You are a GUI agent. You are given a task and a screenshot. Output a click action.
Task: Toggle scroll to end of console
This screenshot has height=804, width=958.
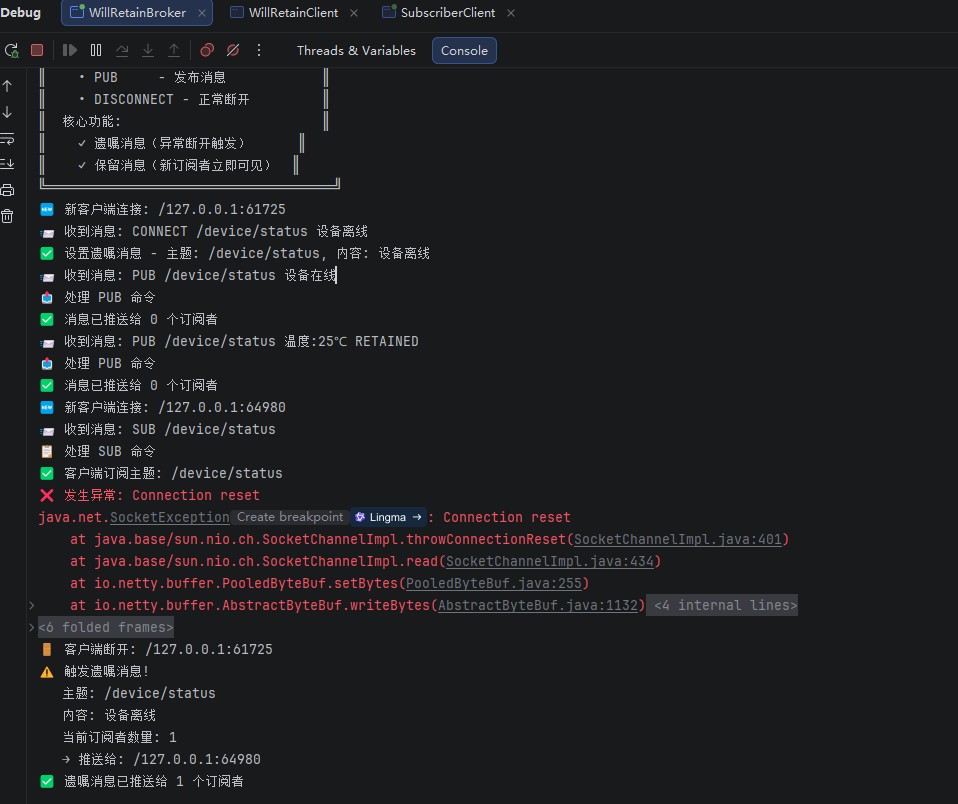point(7,164)
